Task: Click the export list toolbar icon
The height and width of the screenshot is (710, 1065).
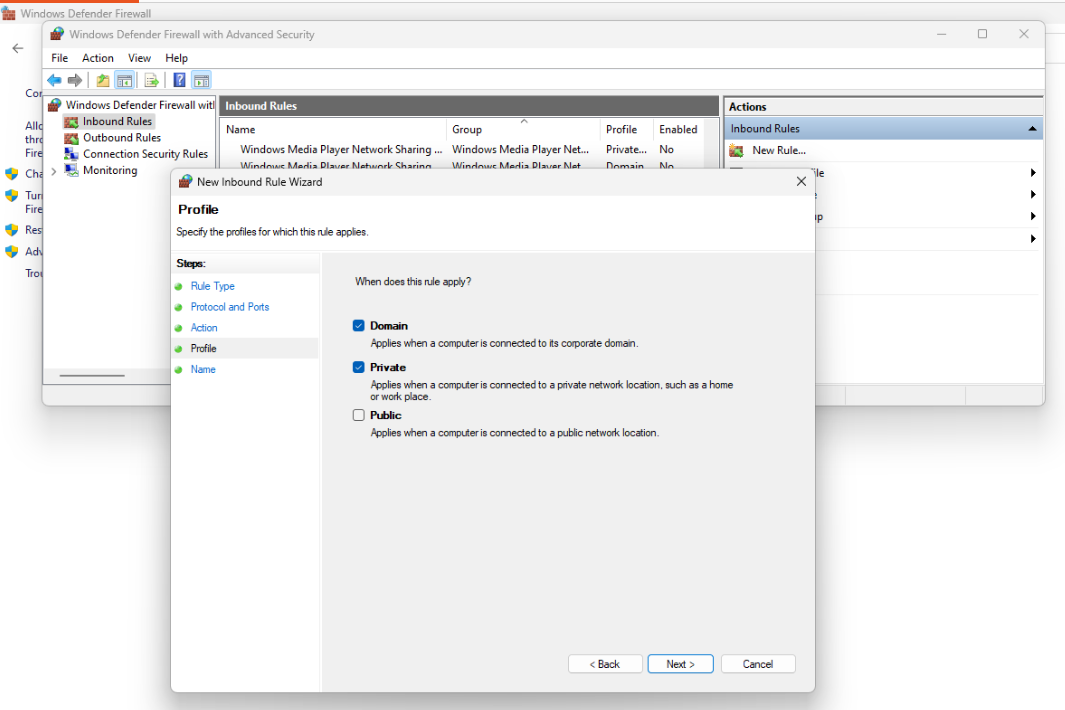Action: point(151,80)
